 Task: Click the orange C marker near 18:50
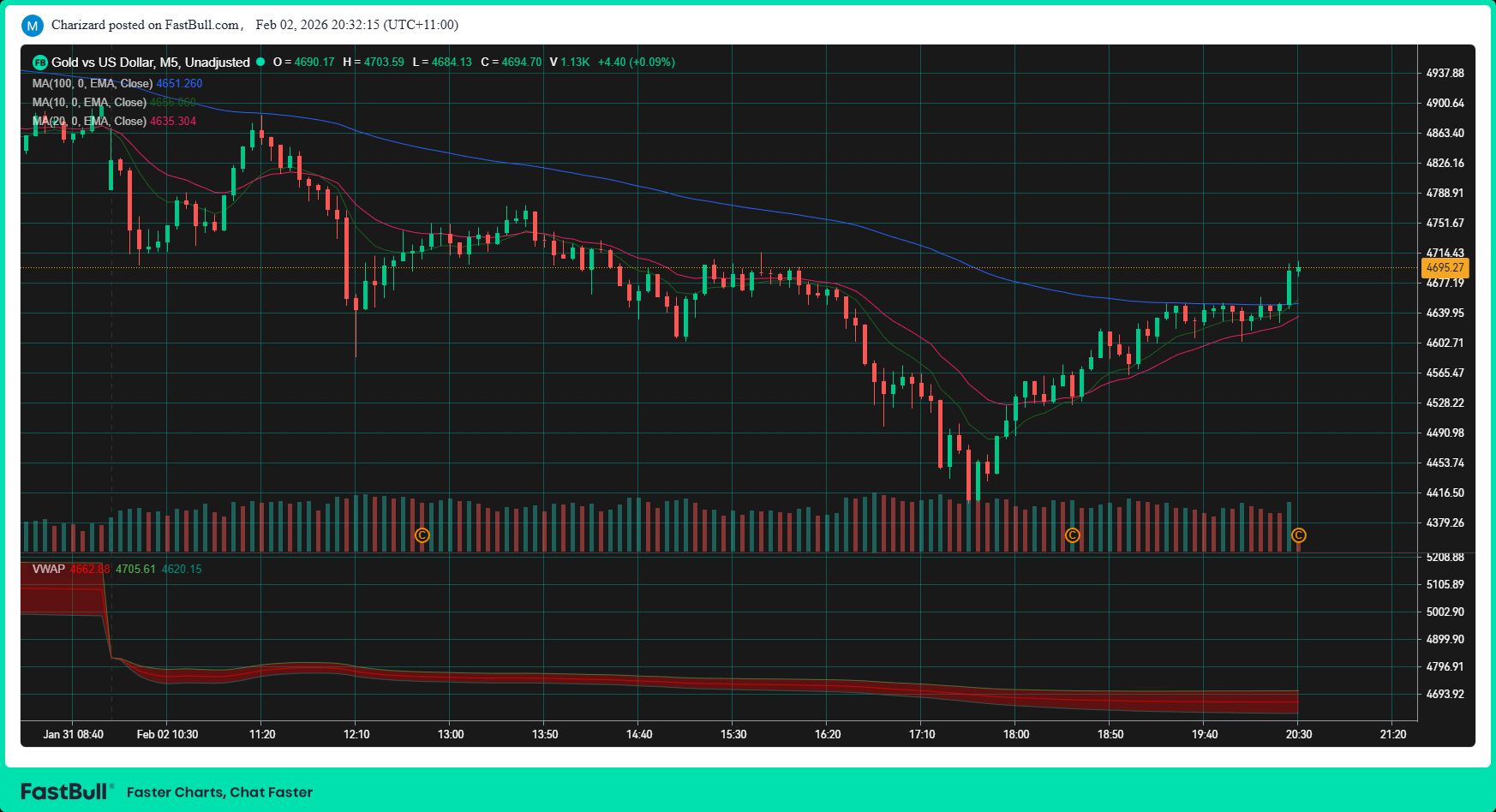pyautogui.click(x=1072, y=535)
